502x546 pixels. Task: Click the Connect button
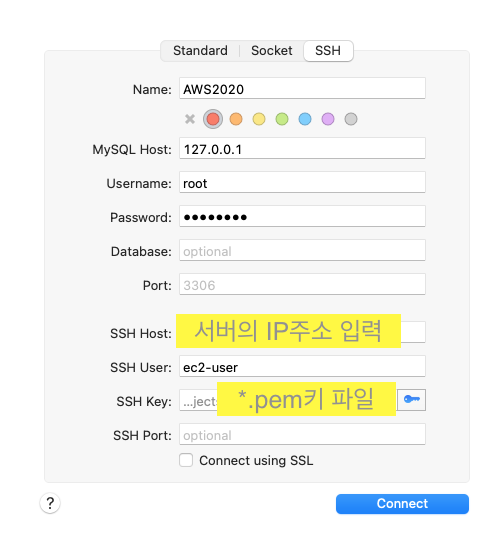tap(402, 504)
